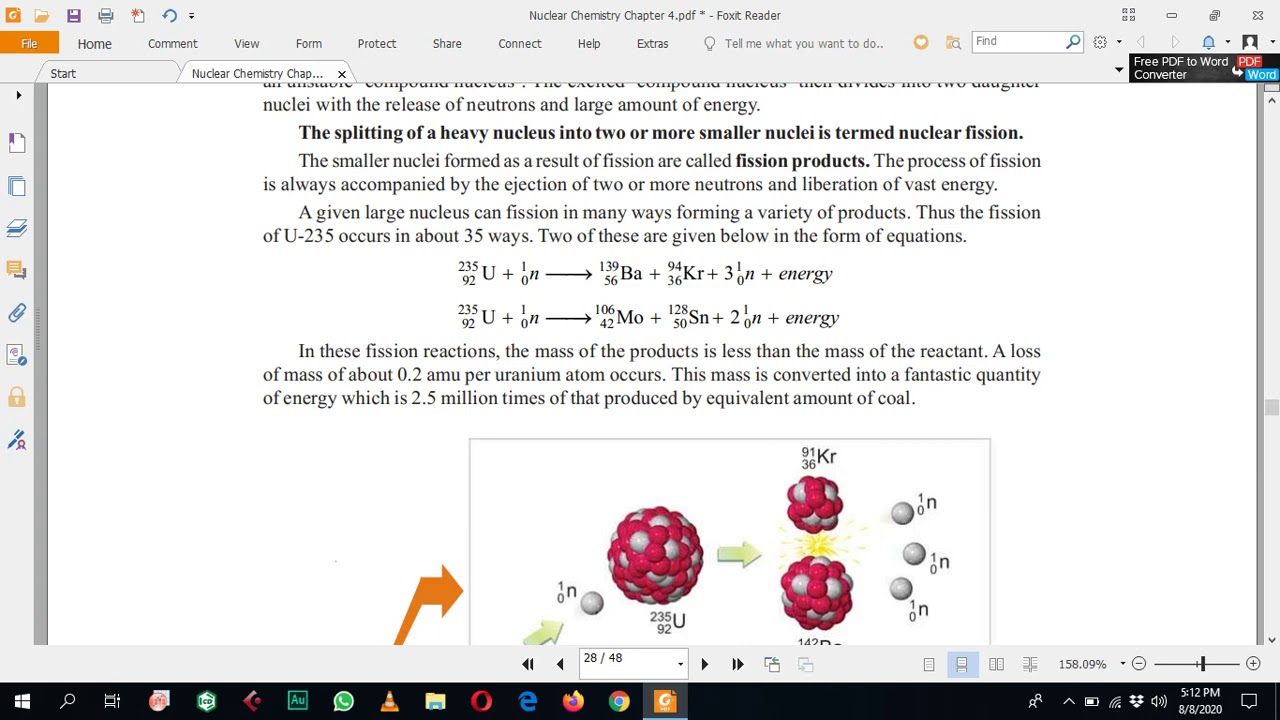The height and width of the screenshot is (720, 1280).
Task: Select continuous page view mode
Action: coord(962,664)
